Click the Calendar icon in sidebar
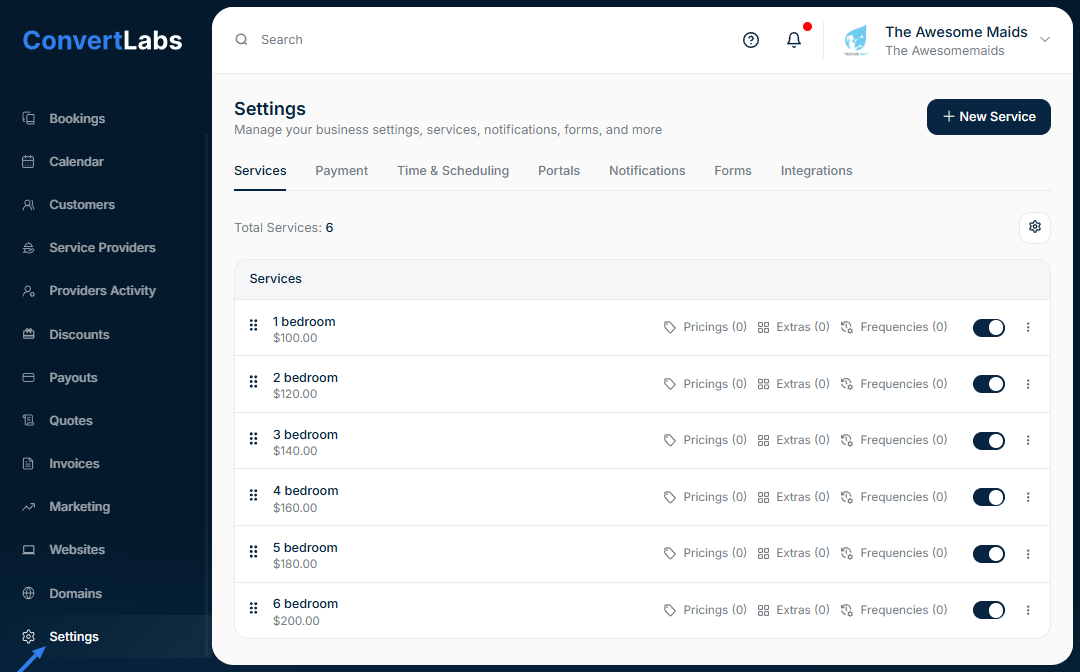Image resolution: width=1080 pixels, height=672 pixels. 29,161
